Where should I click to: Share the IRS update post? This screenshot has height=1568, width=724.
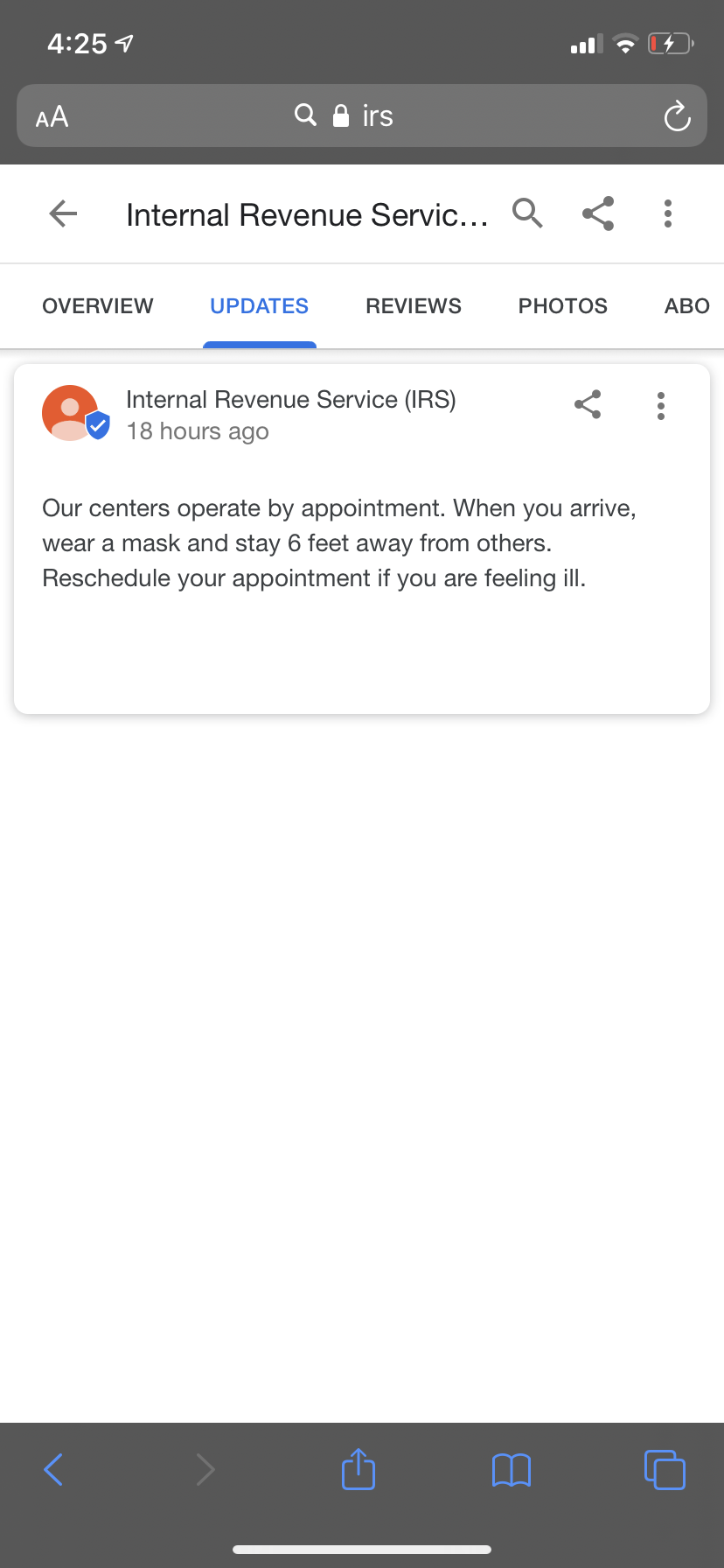pyautogui.click(x=588, y=404)
